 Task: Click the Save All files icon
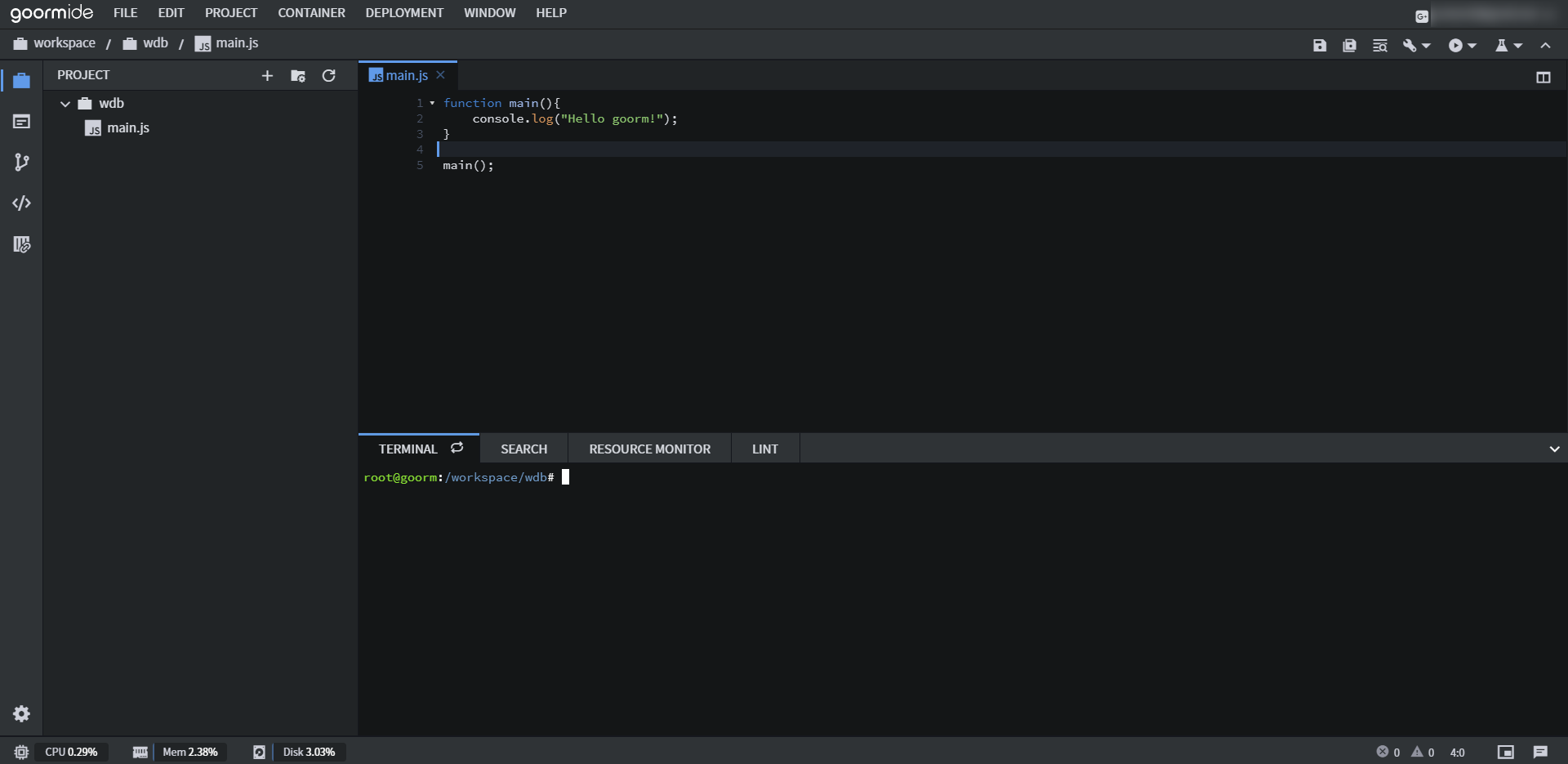tap(1349, 46)
